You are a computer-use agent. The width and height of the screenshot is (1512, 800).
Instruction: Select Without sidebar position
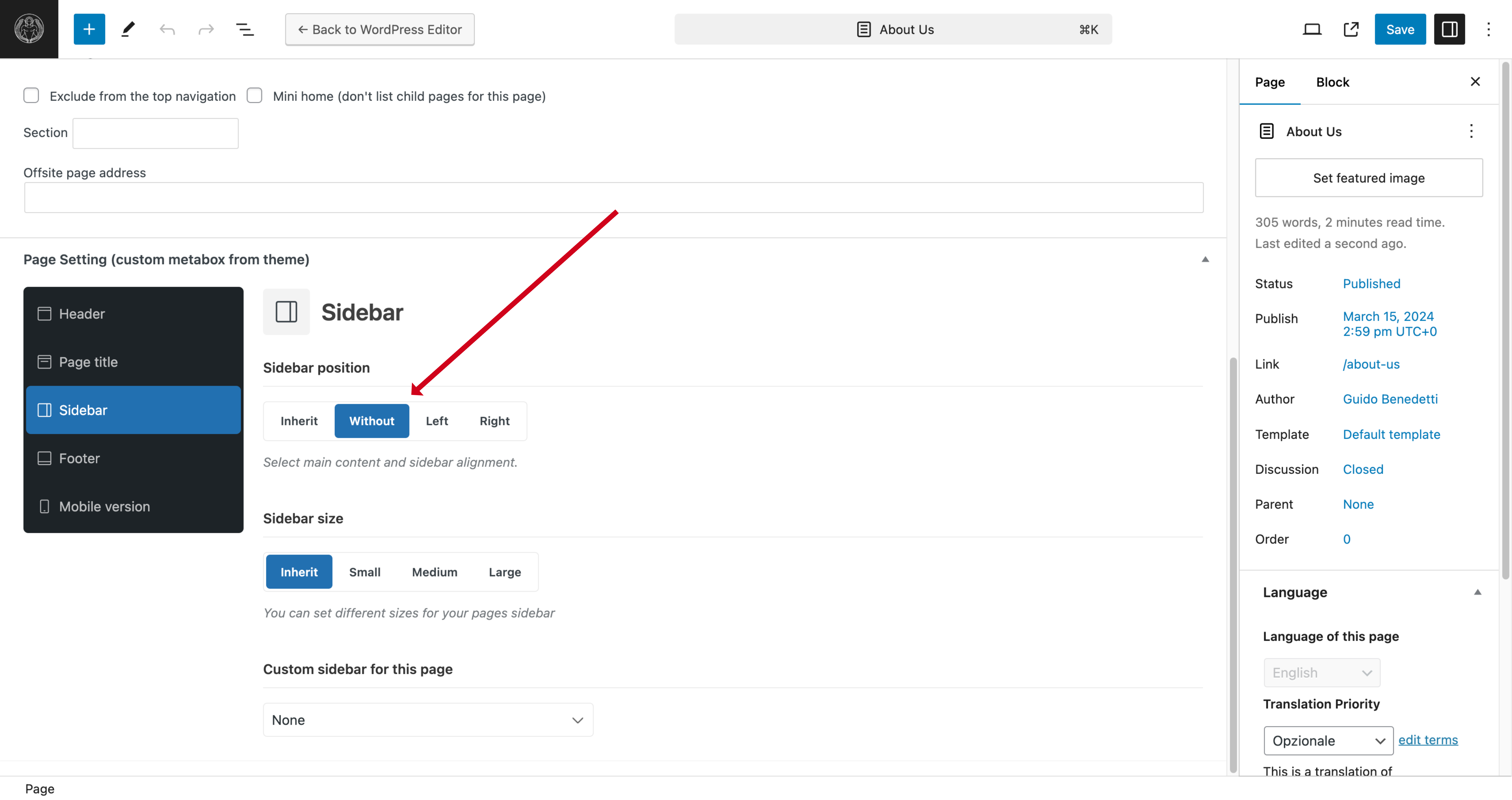(x=372, y=421)
